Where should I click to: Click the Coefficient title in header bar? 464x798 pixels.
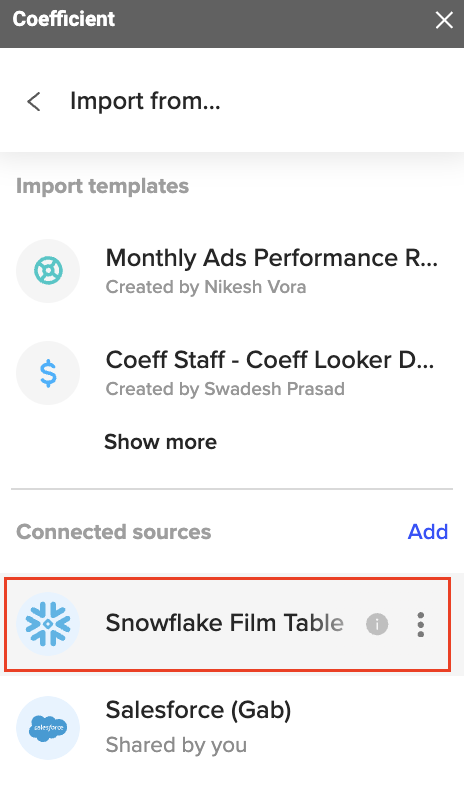(64, 19)
